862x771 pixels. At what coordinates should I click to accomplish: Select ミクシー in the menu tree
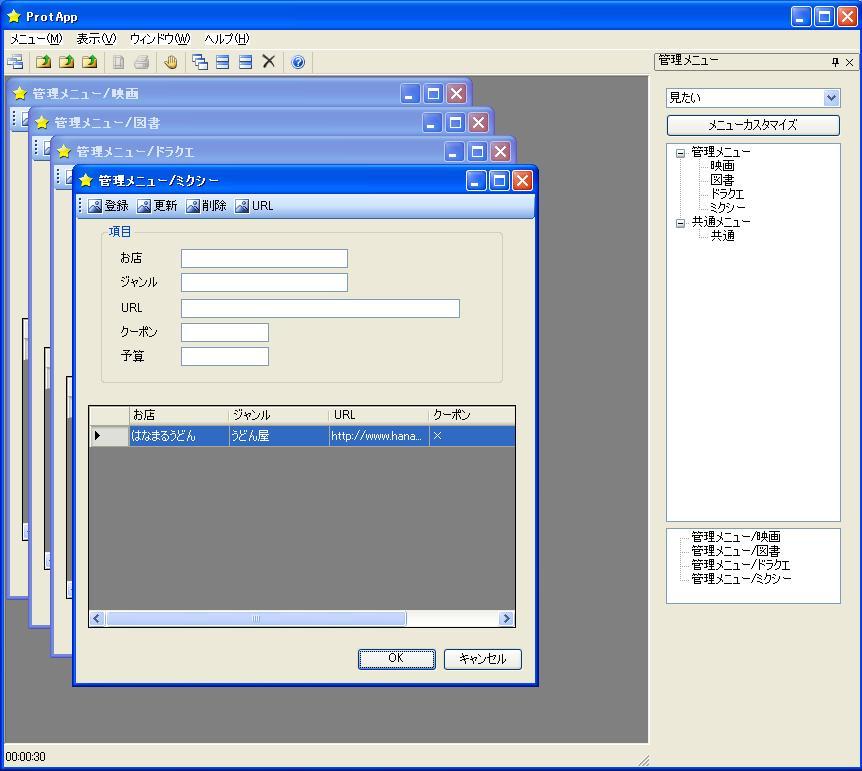coord(727,208)
